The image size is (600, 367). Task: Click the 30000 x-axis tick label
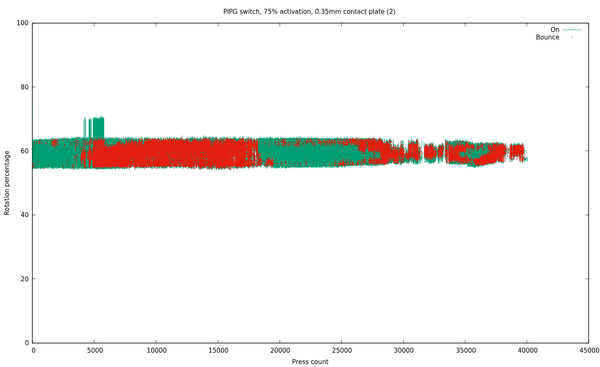click(404, 351)
